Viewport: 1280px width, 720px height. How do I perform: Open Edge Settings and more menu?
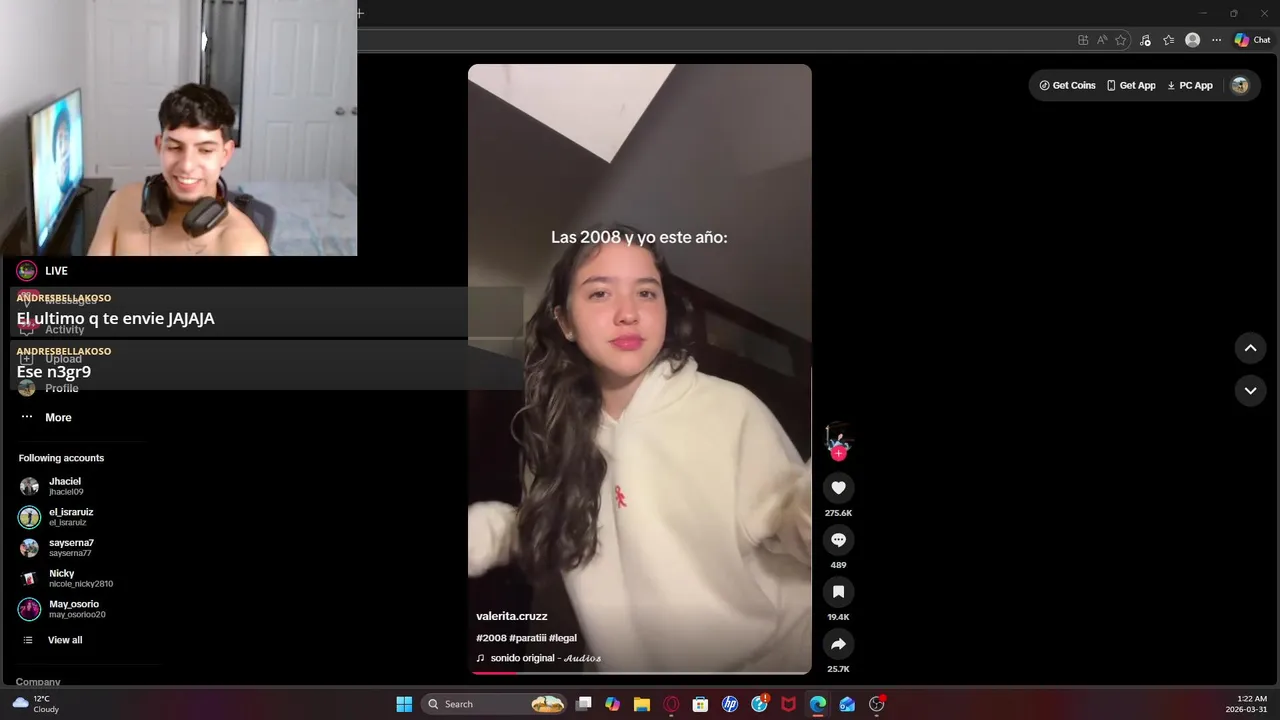pyautogui.click(x=1216, y=40)
